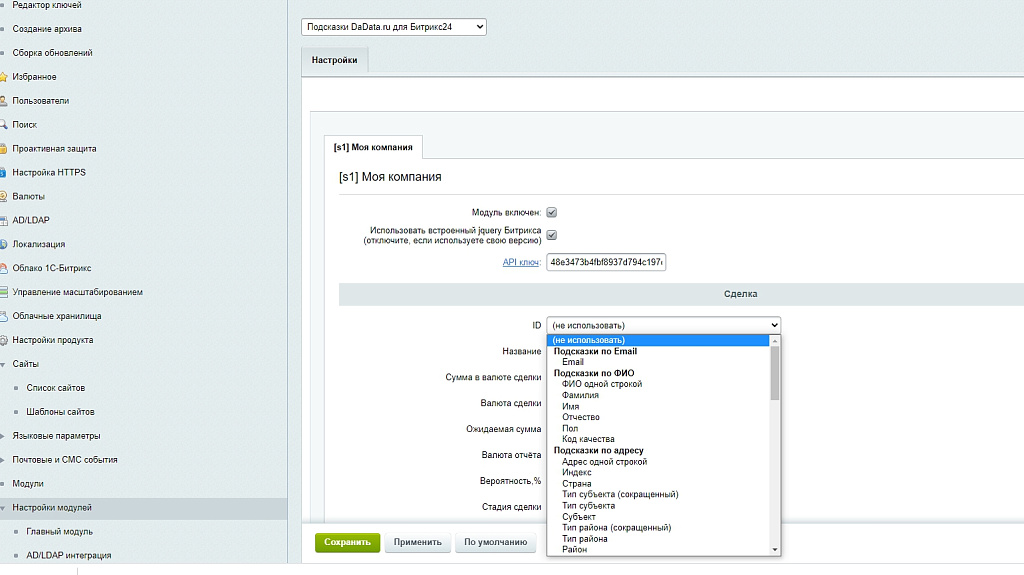Collapse the ID field dropdown
The width and height of the screenshot is (1024, 575).
pos(663,325)
